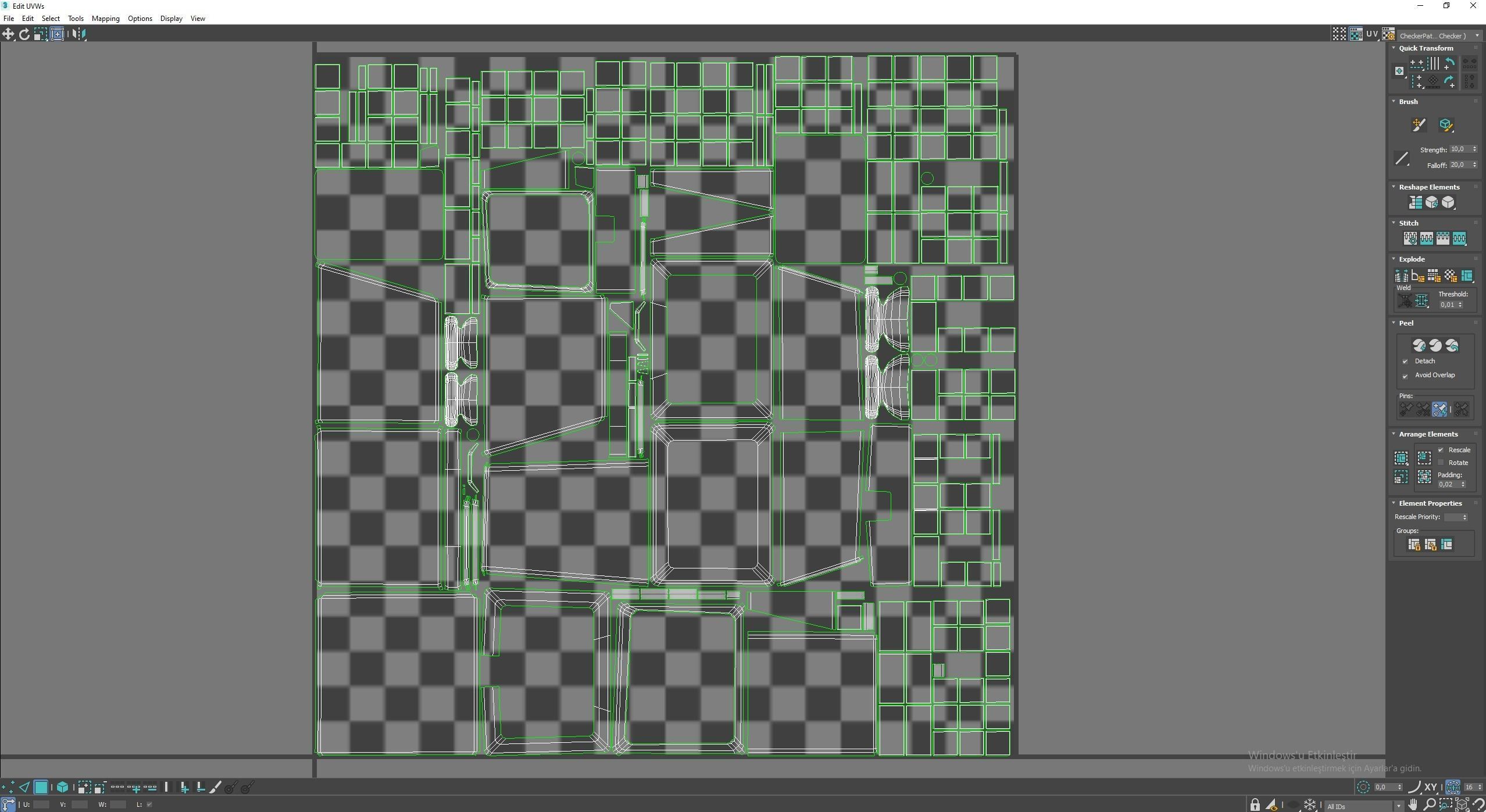
Task: Open the All IDs material dropdown
Action: click(x=1398, y=806)
